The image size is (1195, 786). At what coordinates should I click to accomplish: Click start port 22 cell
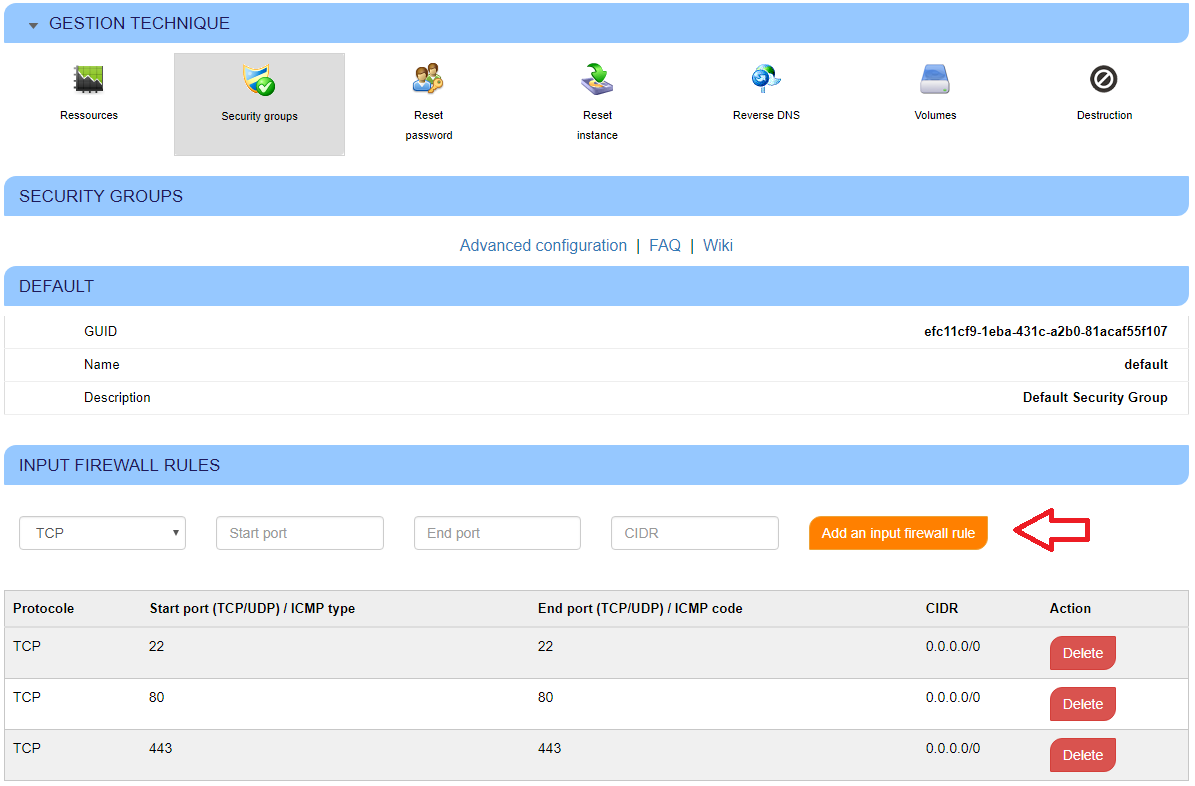pyautogui.click(x=156, y=646)
